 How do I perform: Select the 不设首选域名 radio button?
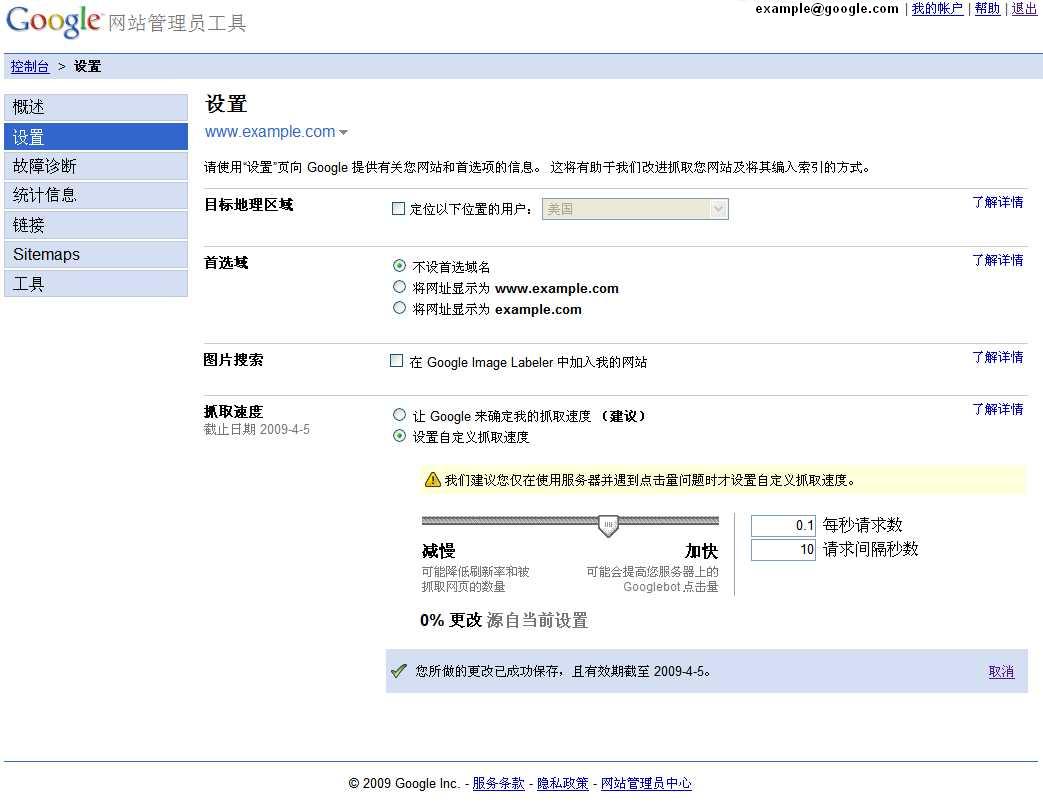[x=399, y=266]
